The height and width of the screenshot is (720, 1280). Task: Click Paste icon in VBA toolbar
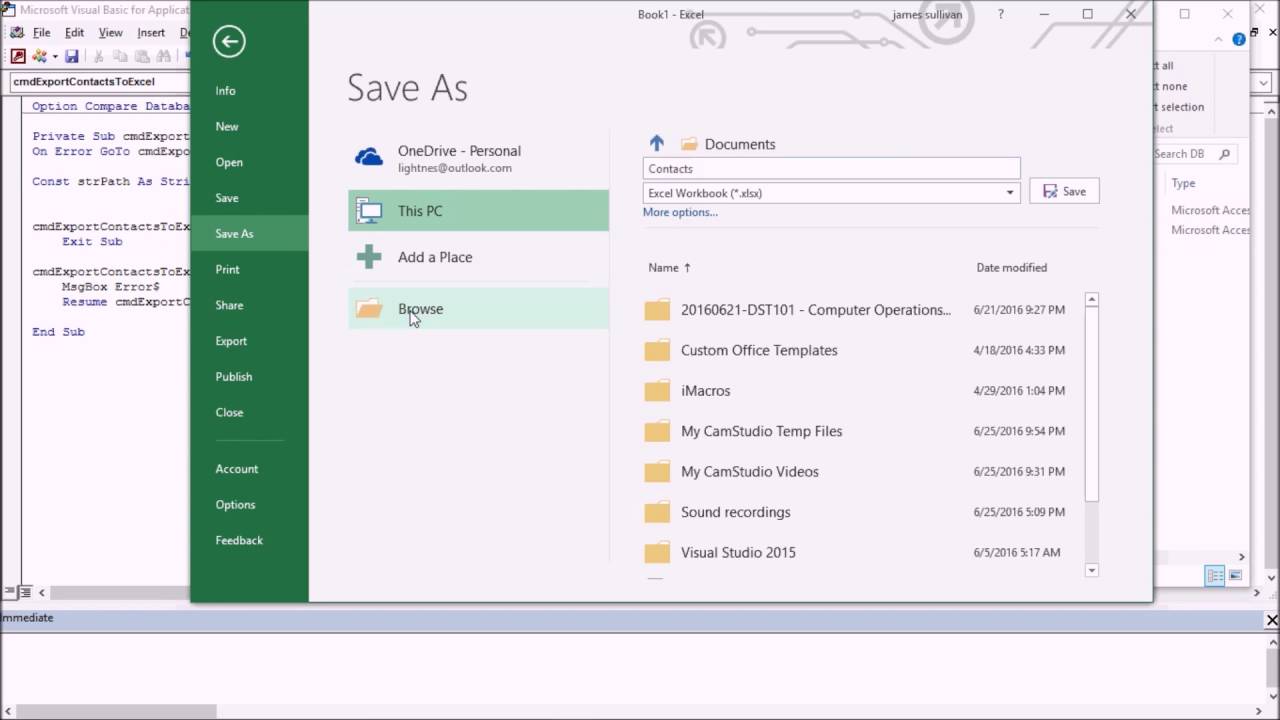click(141, 57)
